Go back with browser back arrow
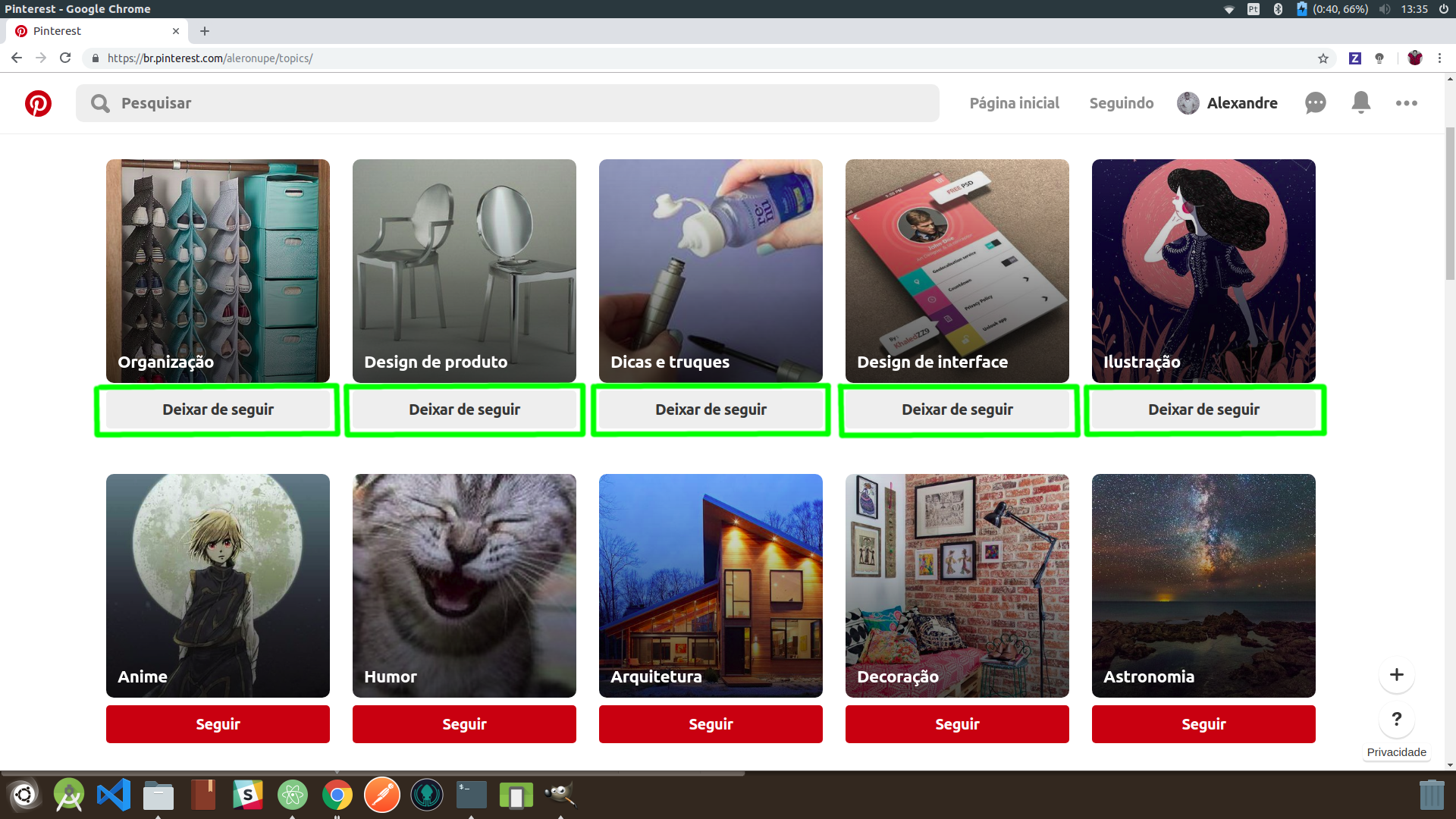 (17, 58)
